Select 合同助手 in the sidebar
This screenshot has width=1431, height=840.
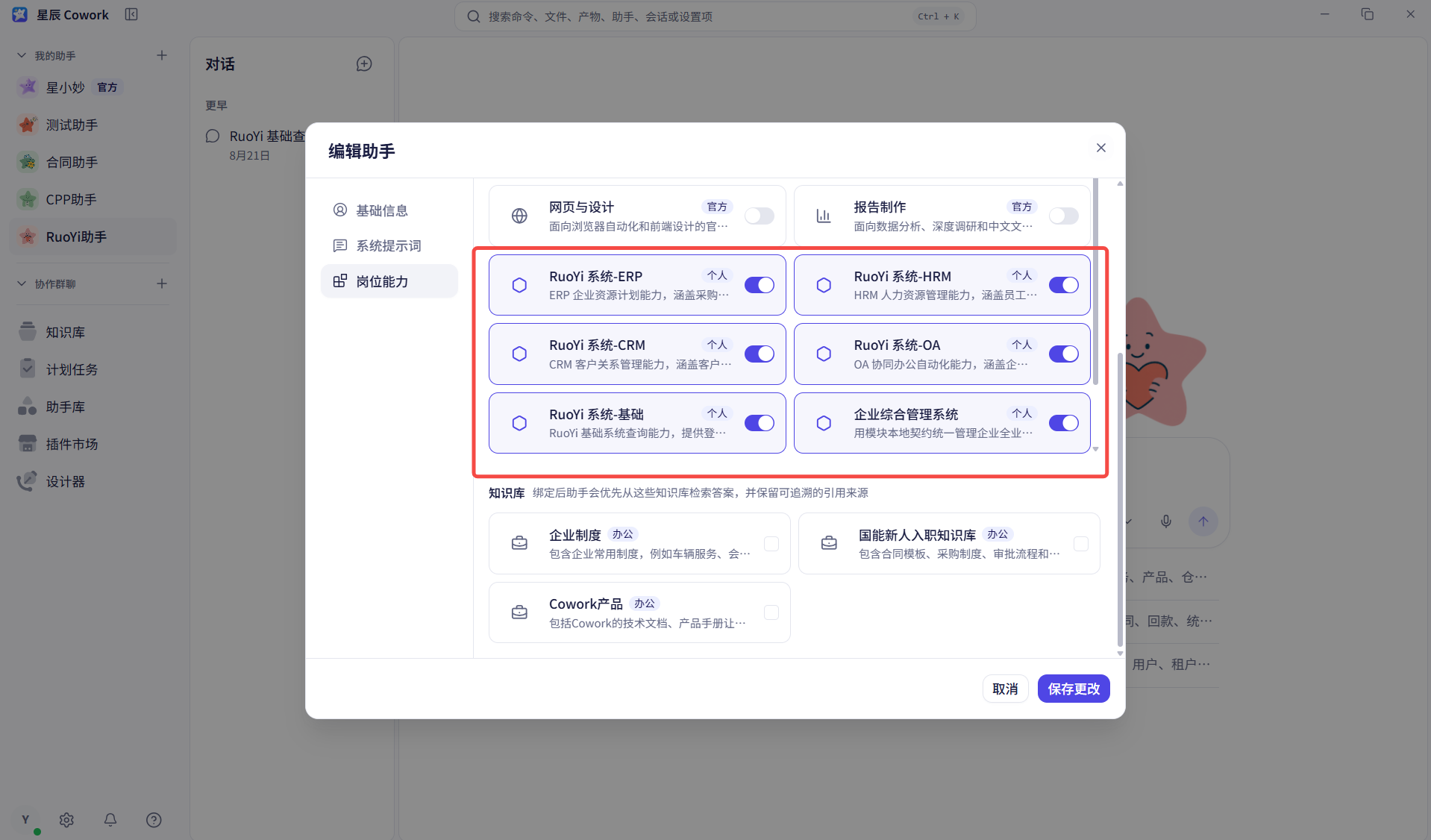click(x=93, y=162)
